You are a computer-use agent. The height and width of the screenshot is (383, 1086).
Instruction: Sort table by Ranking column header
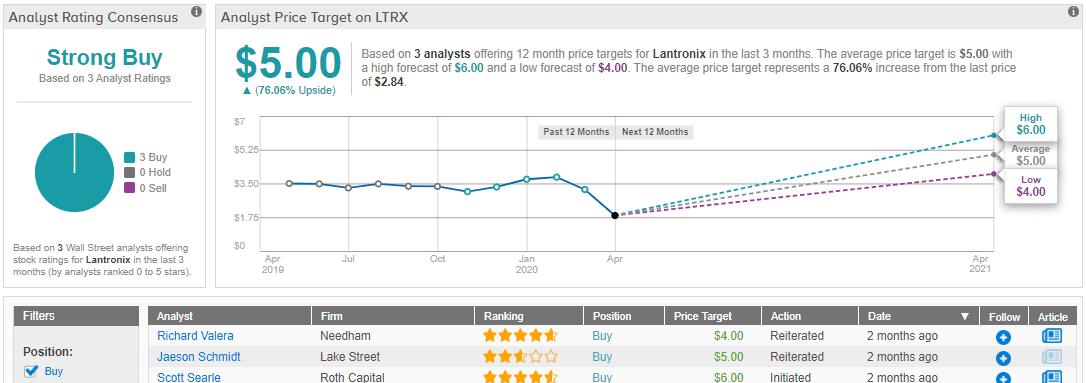pos(529,317)
